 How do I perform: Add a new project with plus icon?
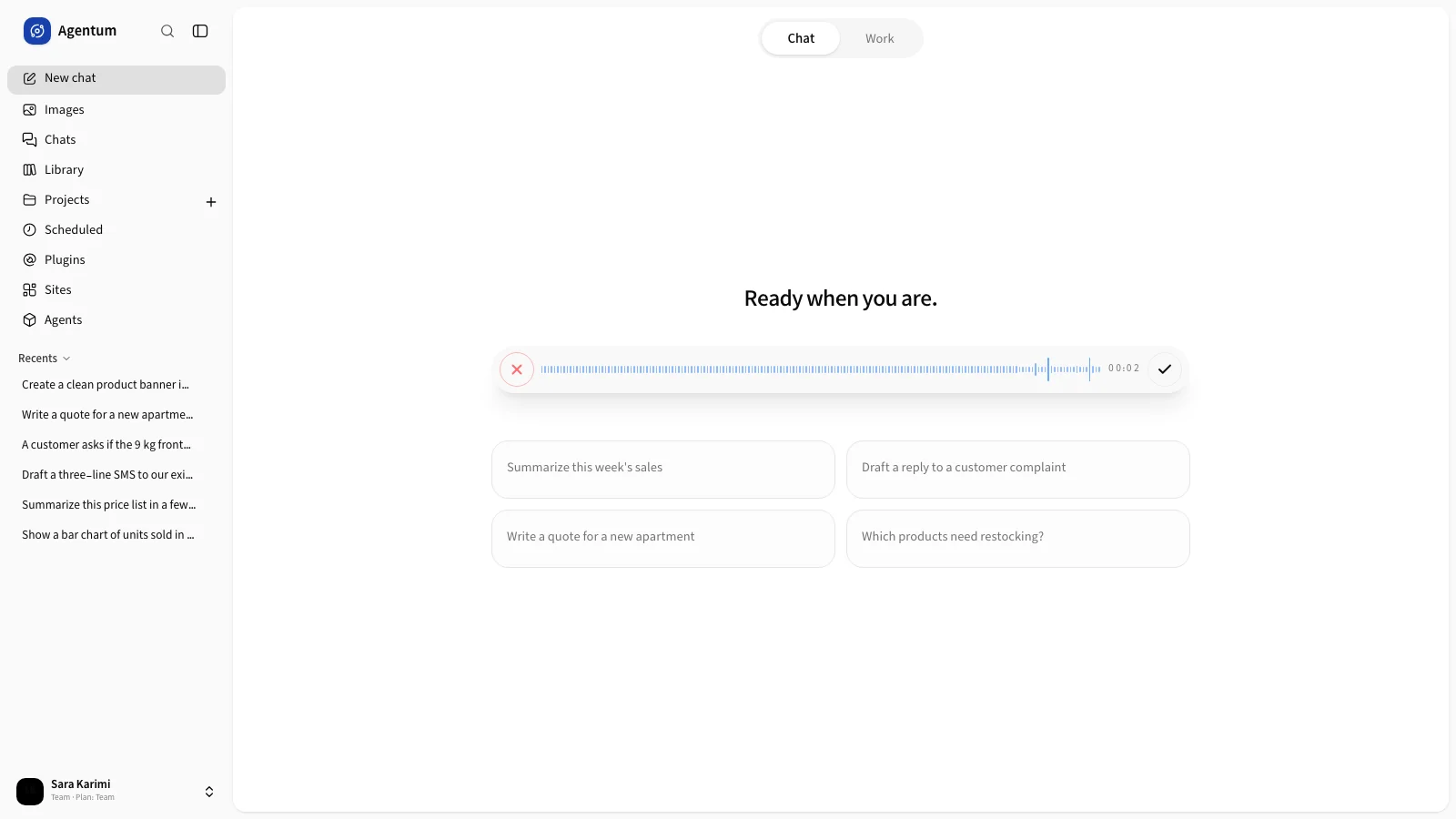[211, 202]
